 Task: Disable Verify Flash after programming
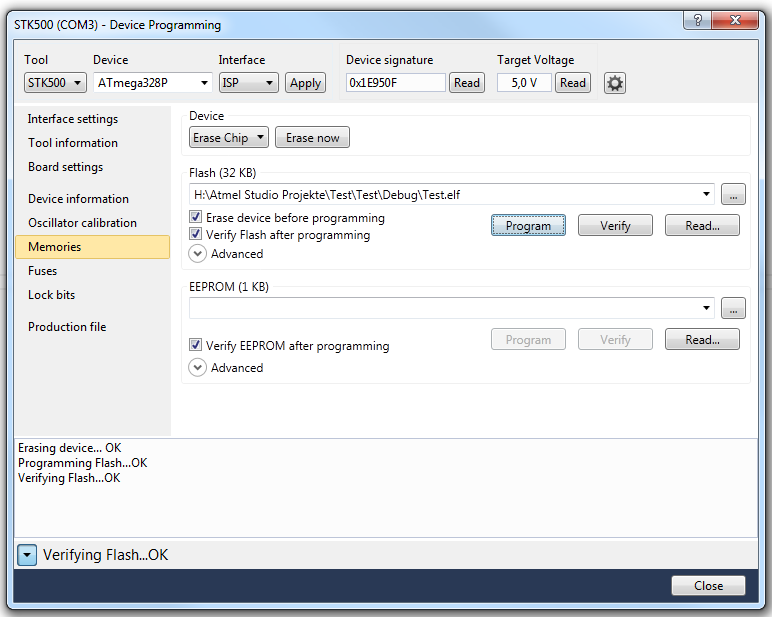coord(196,235)
